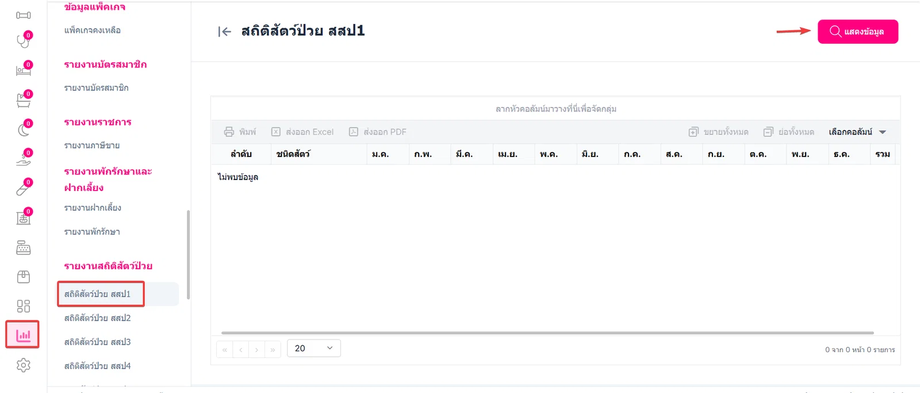Select สถิติสัตว์ป่วย สสป3 in the menu
This screenshot has width=920, height=393.
(97, 342)
